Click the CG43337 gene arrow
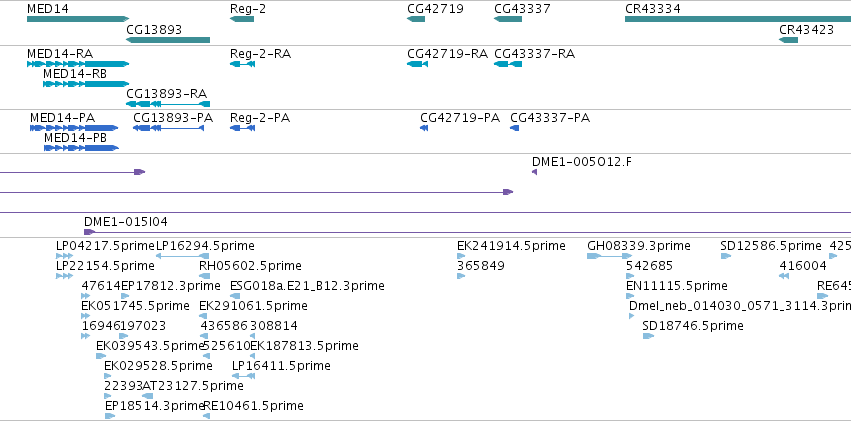Viewport: 851px width, 421px height. click(508, 19)
